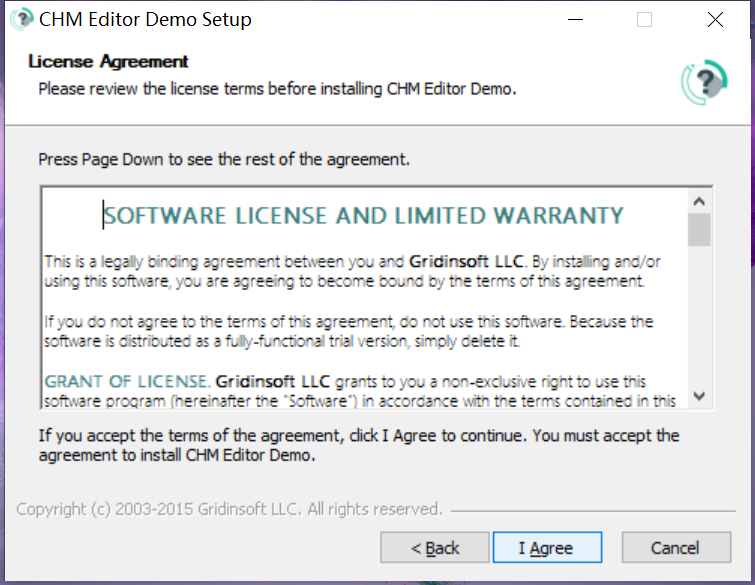The height and width of the screenshot is (585, 755).
Task: Cancel the installation
Action: click(x=675, y=548)
